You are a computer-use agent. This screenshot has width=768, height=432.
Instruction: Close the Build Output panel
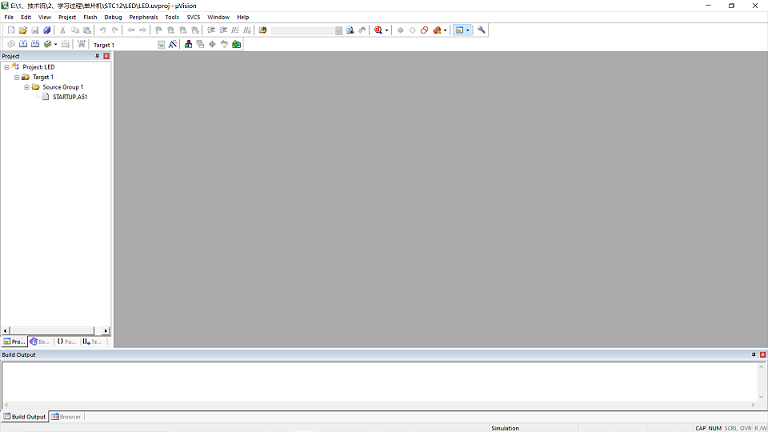pos(763,355)
